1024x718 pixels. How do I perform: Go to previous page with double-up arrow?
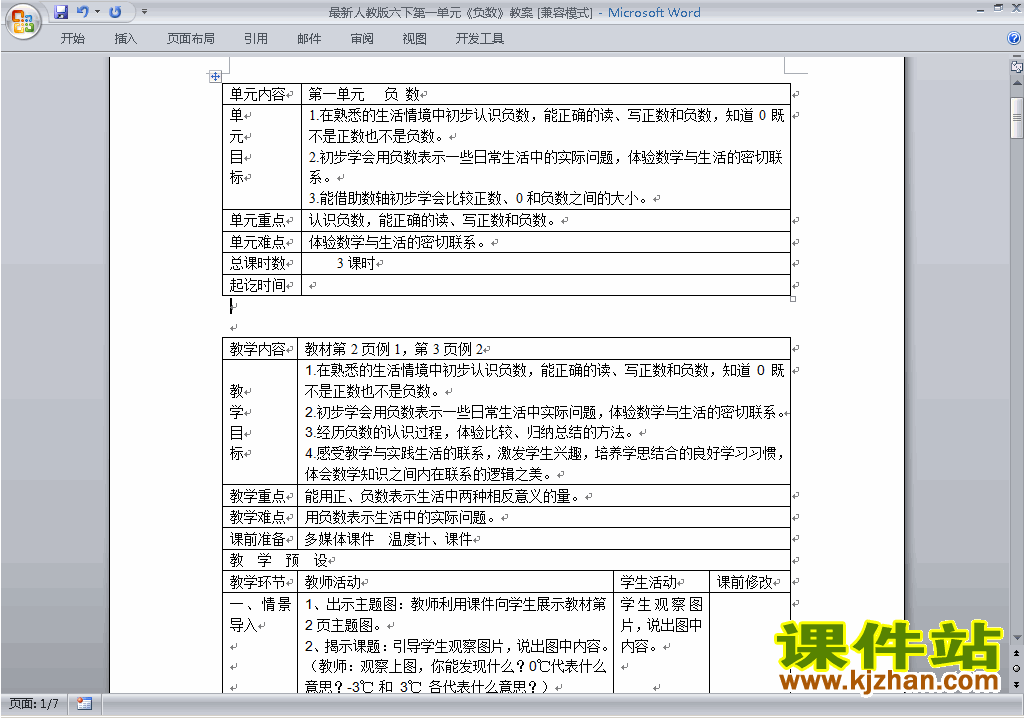click(x=1017, y=653)
